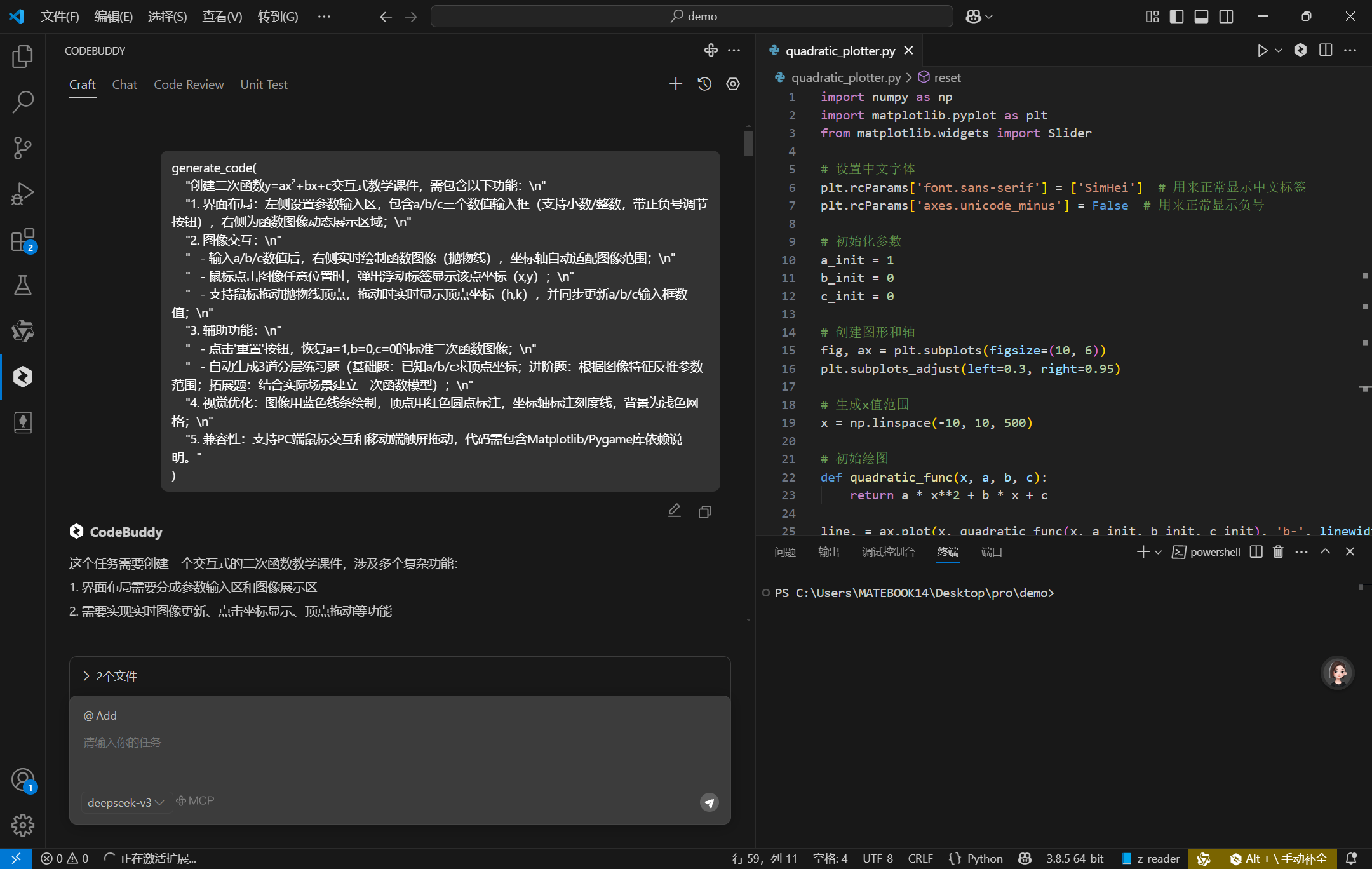Click the MCP button in input box
The width and height of the screenshot is (1372, 869).
click(195, 801)
